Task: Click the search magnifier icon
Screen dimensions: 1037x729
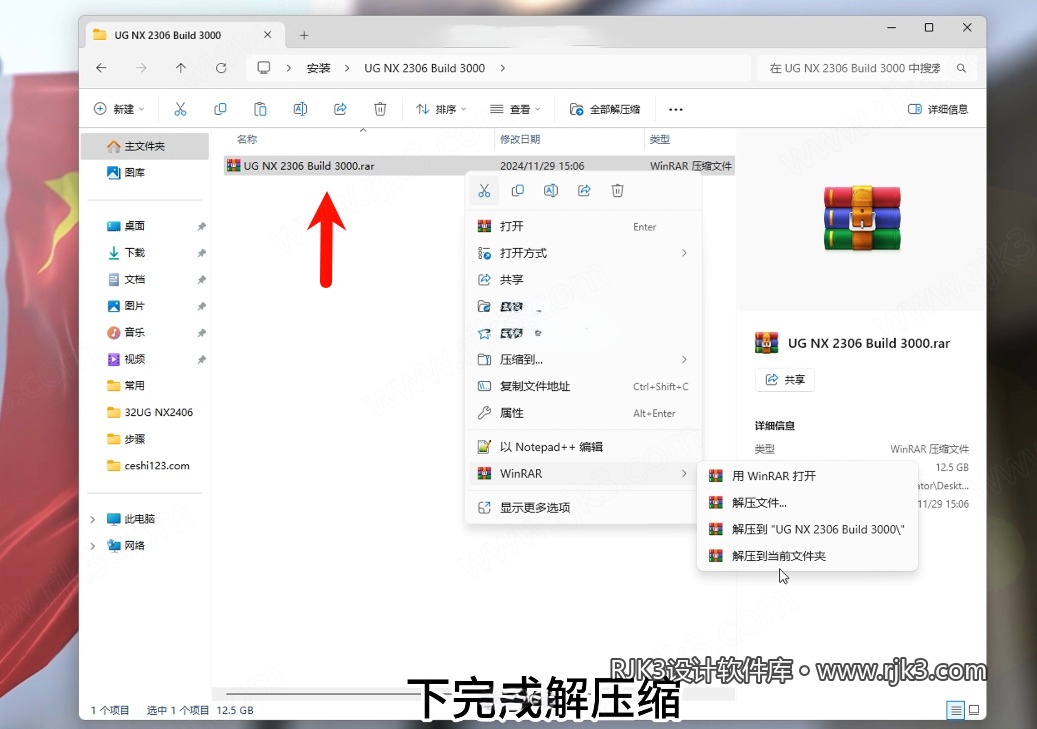Action: [961, 68]
